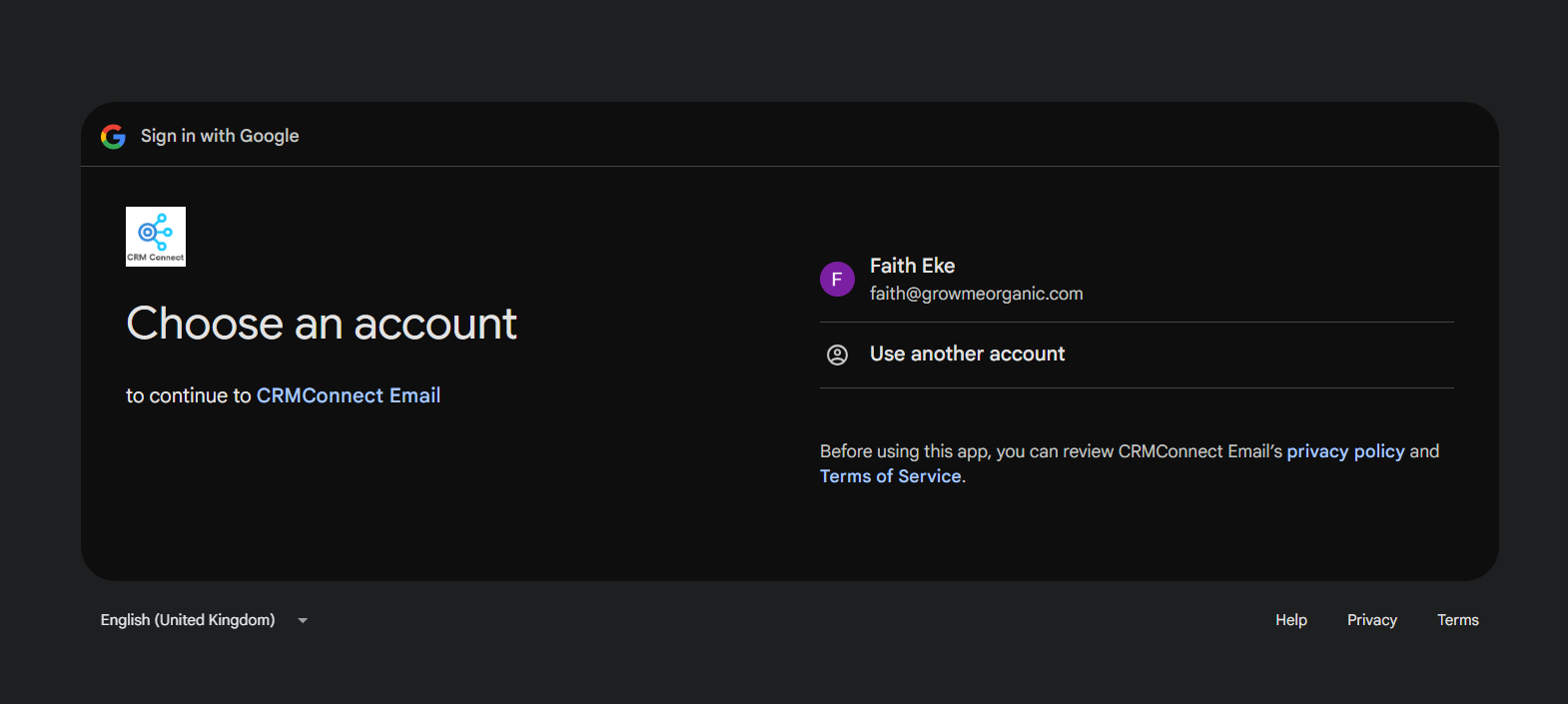Open the Terms footer link

(x=1458, y=620)
